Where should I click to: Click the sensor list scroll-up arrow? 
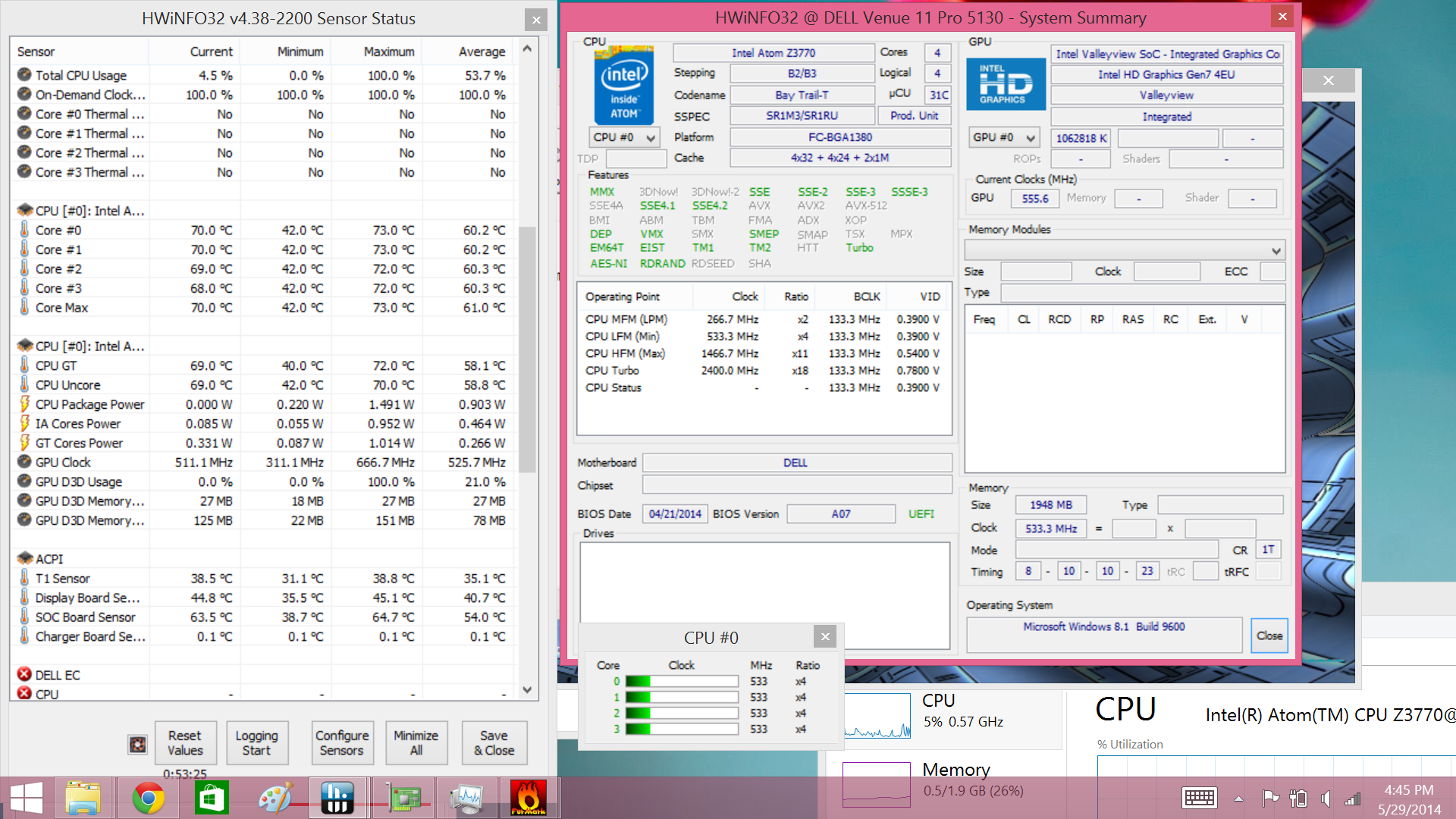coord(527,49)
